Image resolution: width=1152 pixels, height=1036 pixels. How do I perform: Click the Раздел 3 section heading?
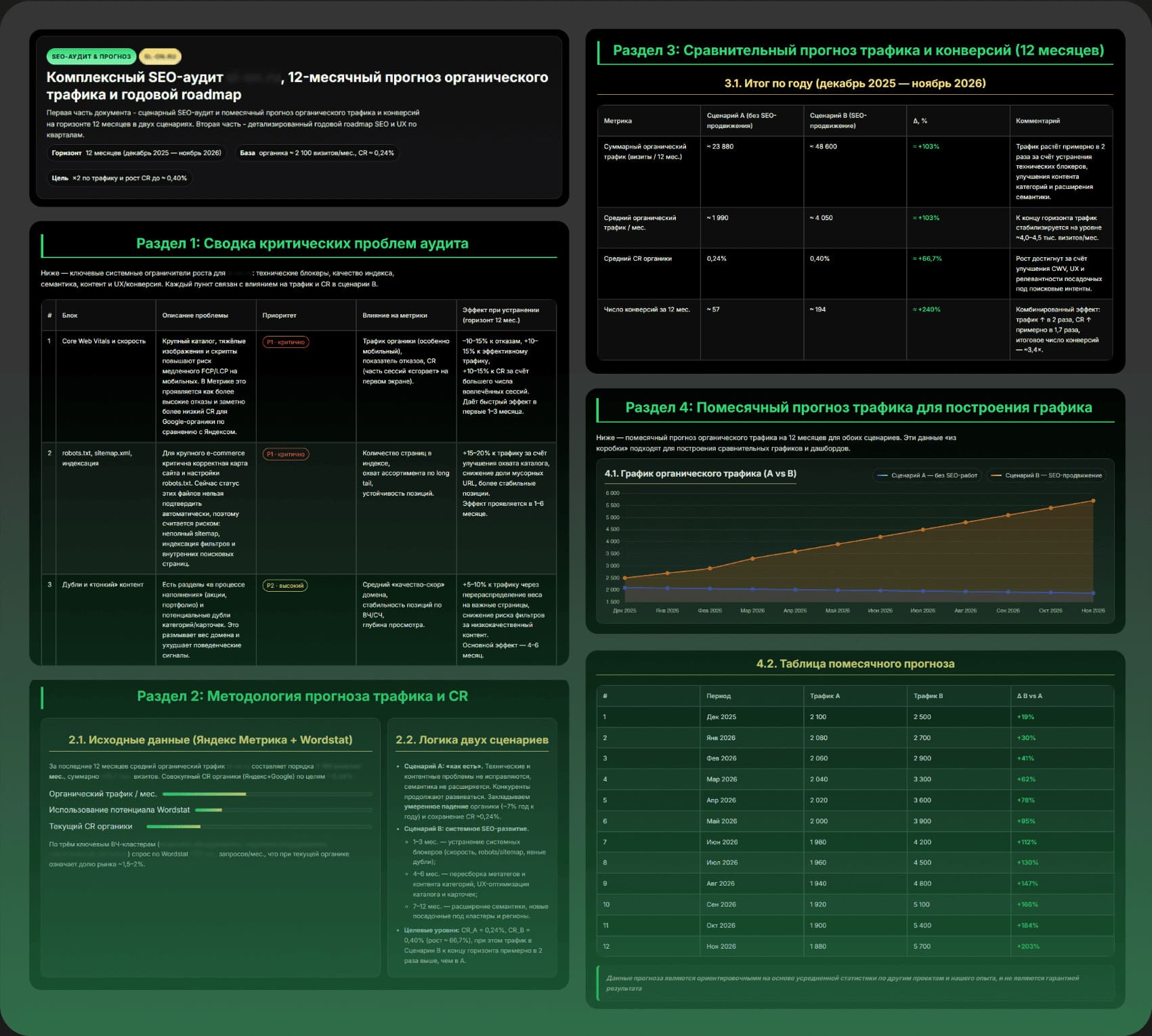coord(858,51)
